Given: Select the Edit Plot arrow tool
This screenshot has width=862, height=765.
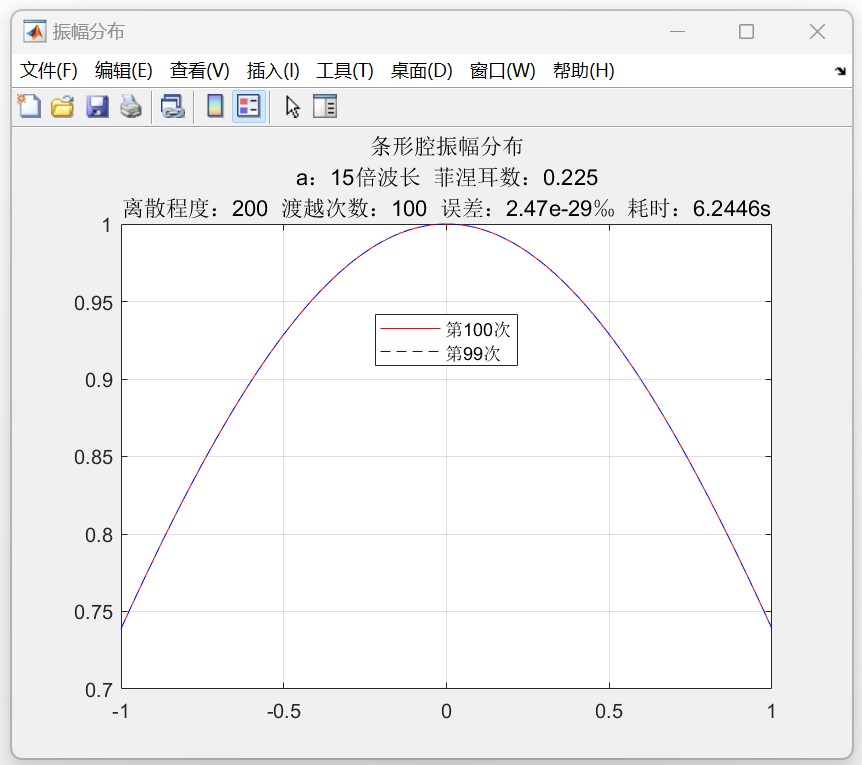Looking at the screenshot, I should pos(292,107).
